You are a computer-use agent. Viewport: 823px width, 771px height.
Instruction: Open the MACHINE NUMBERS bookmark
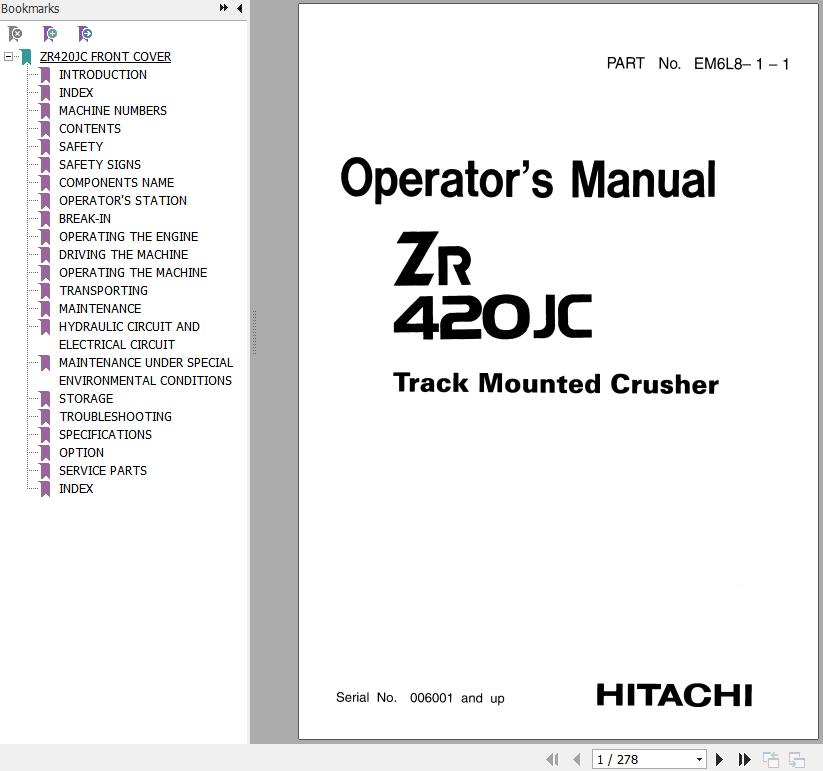click(x=113, y=111)
